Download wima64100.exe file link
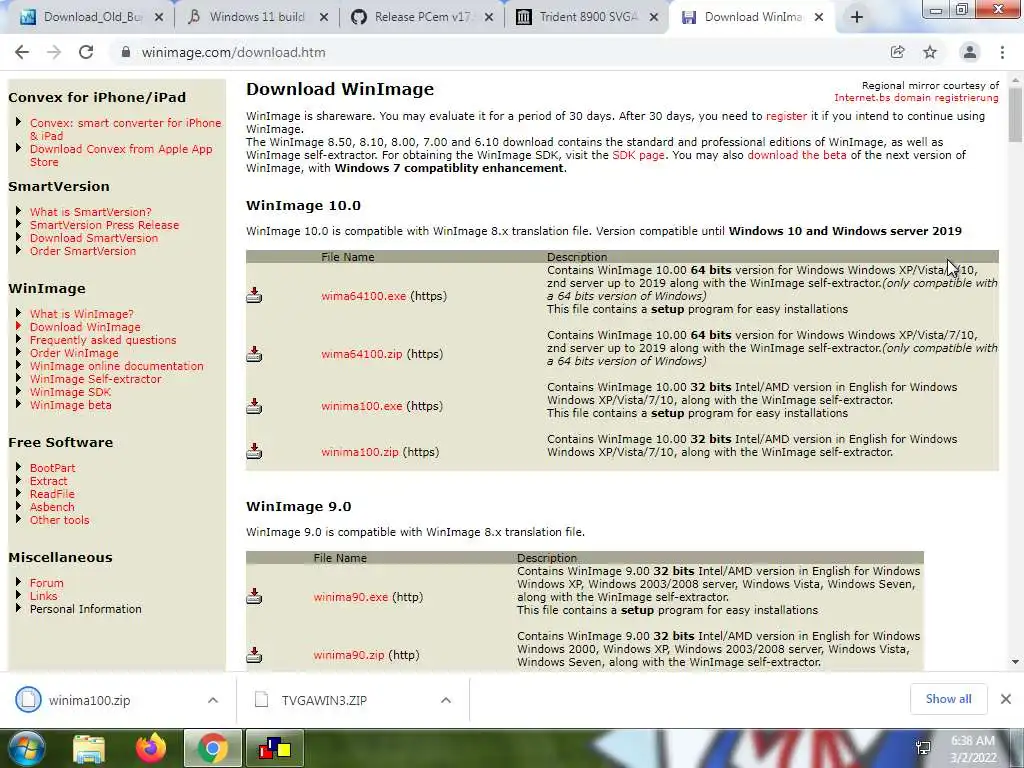 363,296
